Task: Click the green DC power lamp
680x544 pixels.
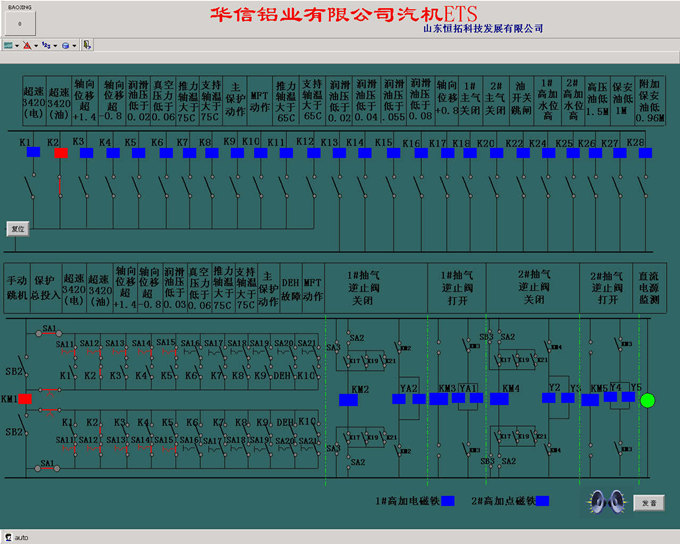Action: click(x=647, y=400)
